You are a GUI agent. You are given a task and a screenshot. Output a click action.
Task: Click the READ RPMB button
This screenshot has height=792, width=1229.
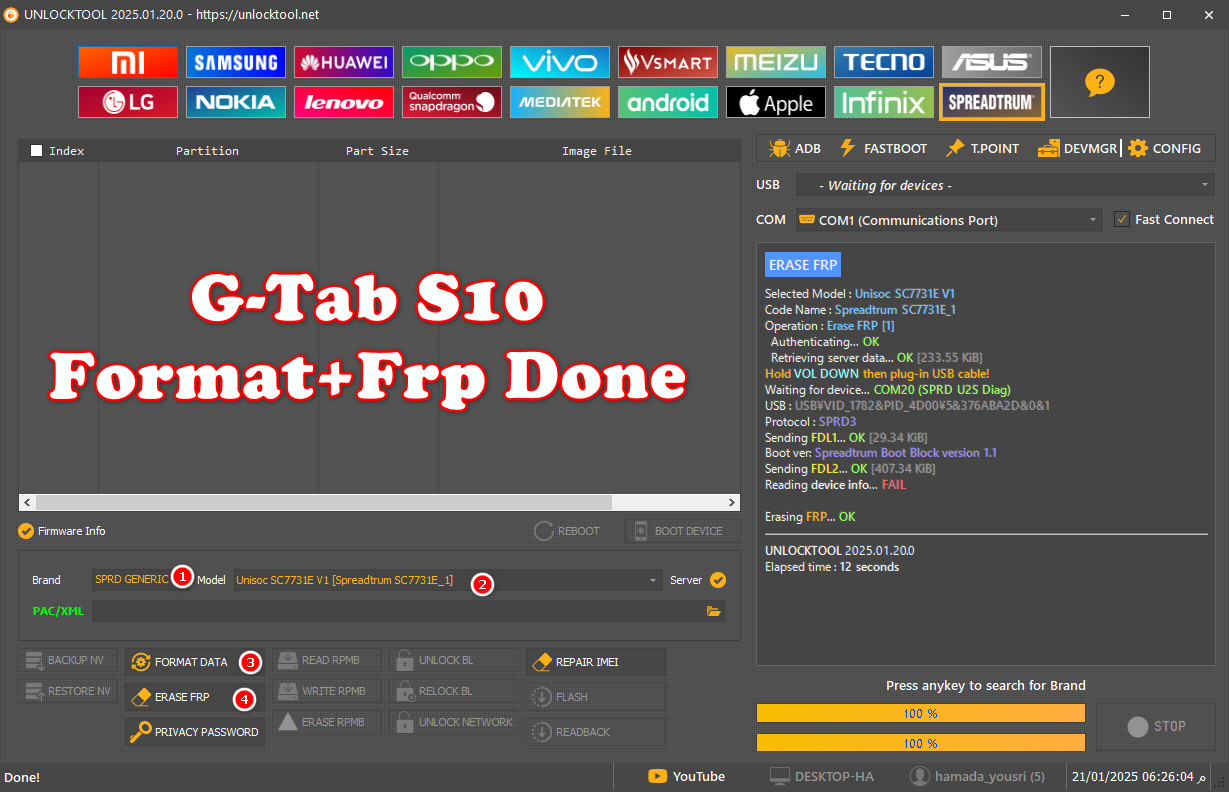coord(327,660)
